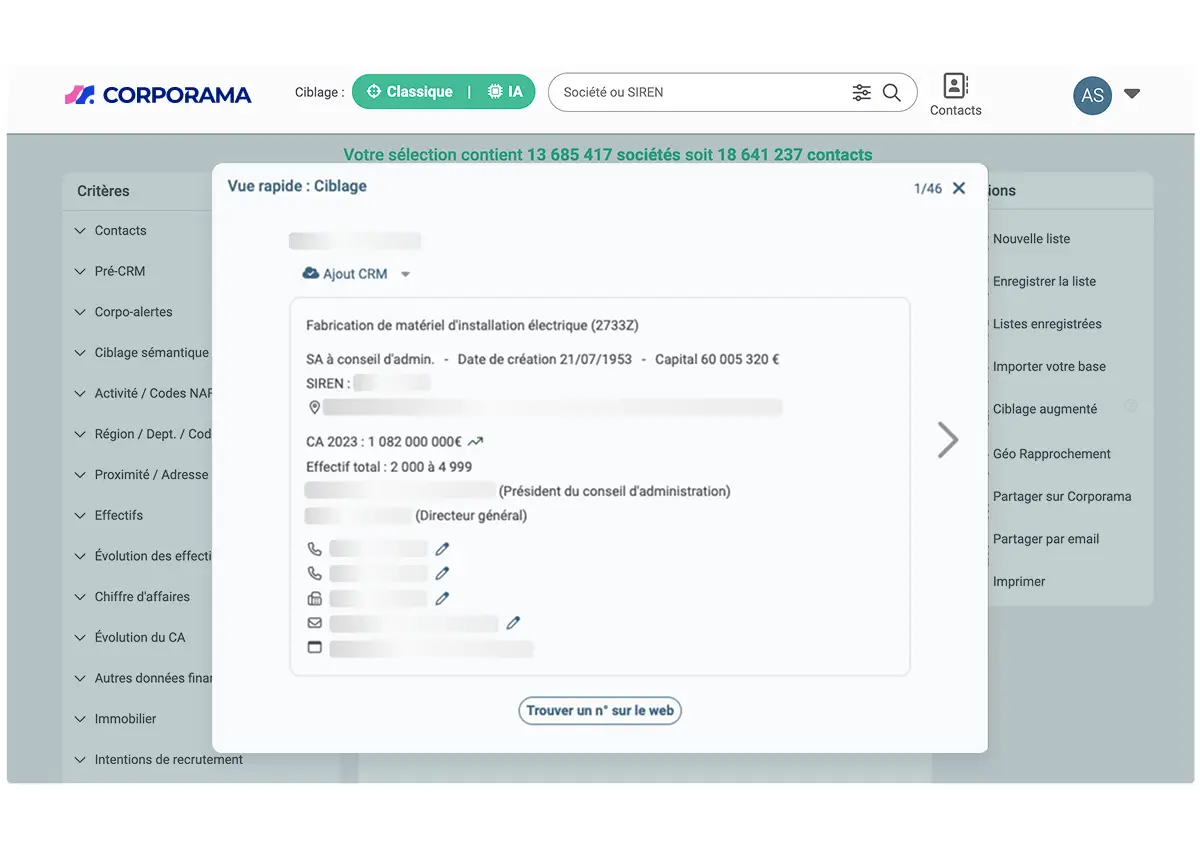Screen dimensions: 1200x850
Task: Edit the second phone number
Action: point(442,574)
